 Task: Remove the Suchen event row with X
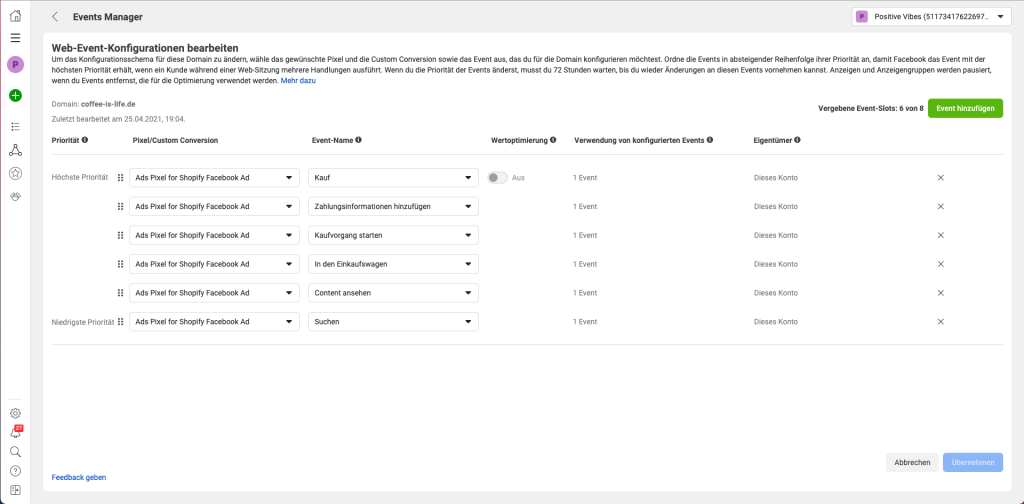point(940,322)
